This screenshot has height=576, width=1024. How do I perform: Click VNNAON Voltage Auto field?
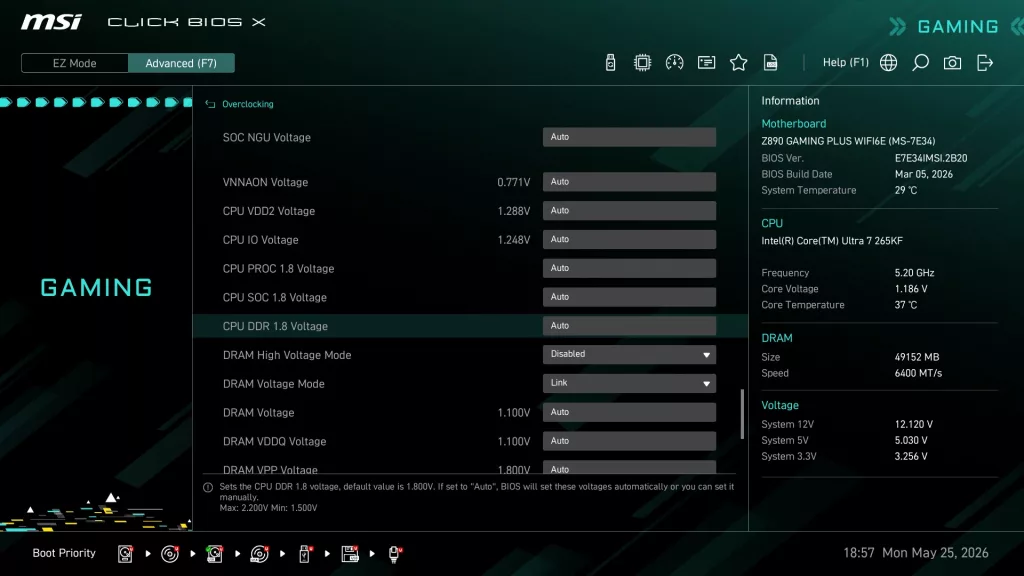point(629,182)
